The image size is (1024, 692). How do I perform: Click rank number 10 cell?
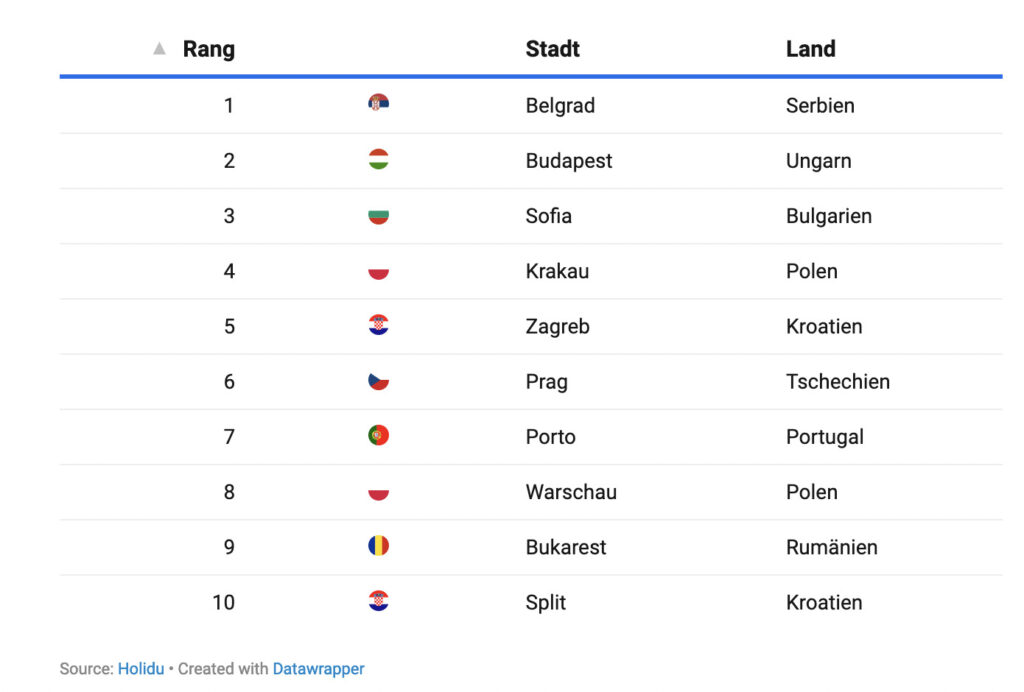[x=223, y=602]
